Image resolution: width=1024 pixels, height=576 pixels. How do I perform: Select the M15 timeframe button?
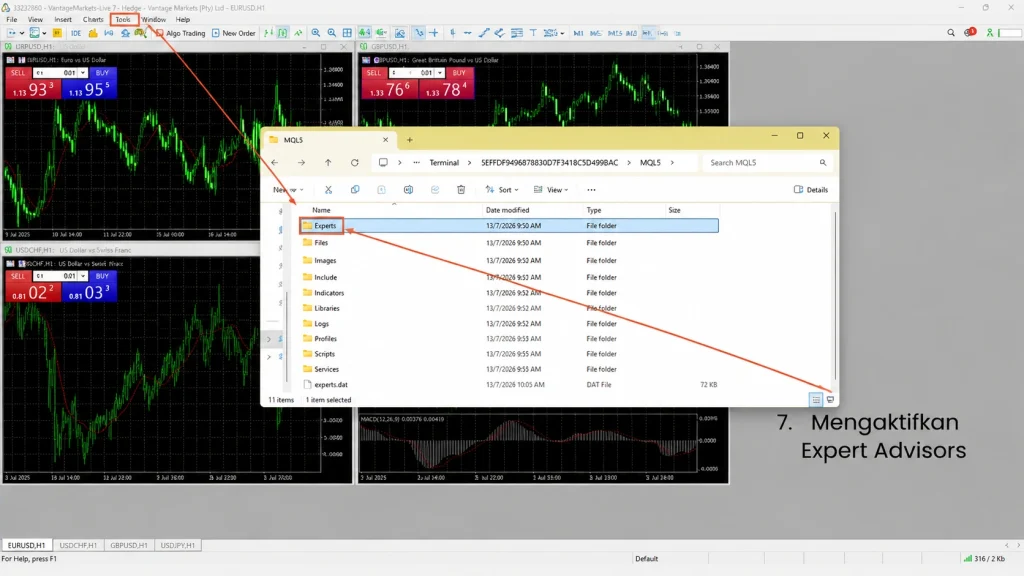point(615,33)
